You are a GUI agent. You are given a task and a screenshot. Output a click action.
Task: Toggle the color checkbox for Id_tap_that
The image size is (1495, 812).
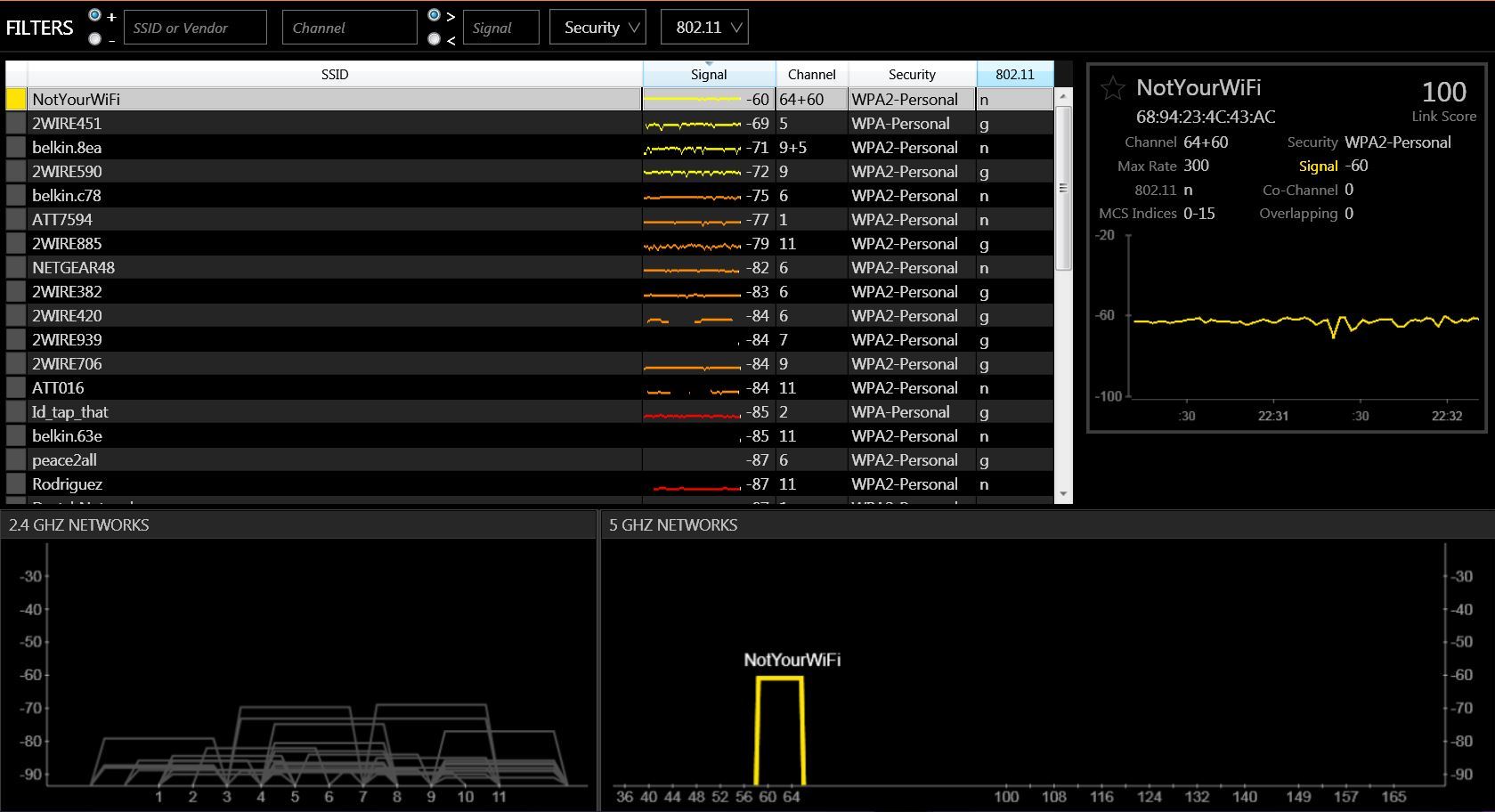[16, 411]
